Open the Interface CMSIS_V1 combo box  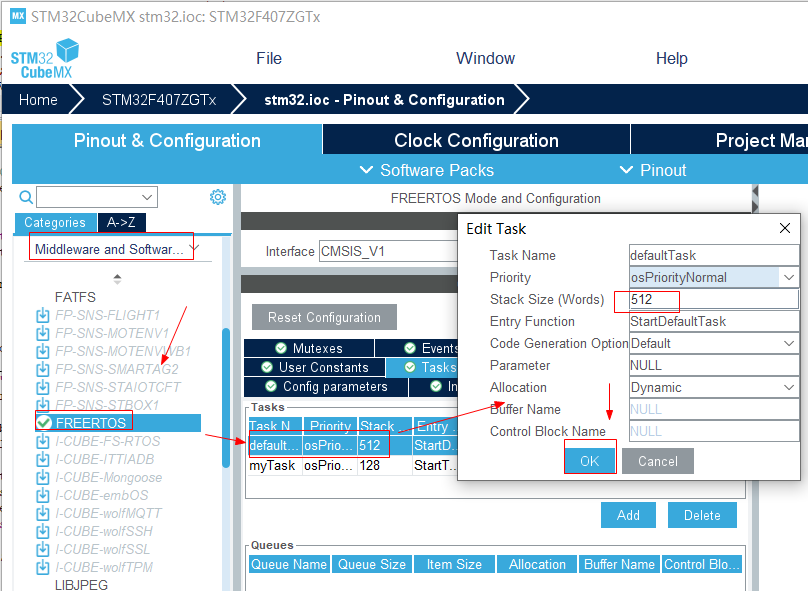point(388,251)
